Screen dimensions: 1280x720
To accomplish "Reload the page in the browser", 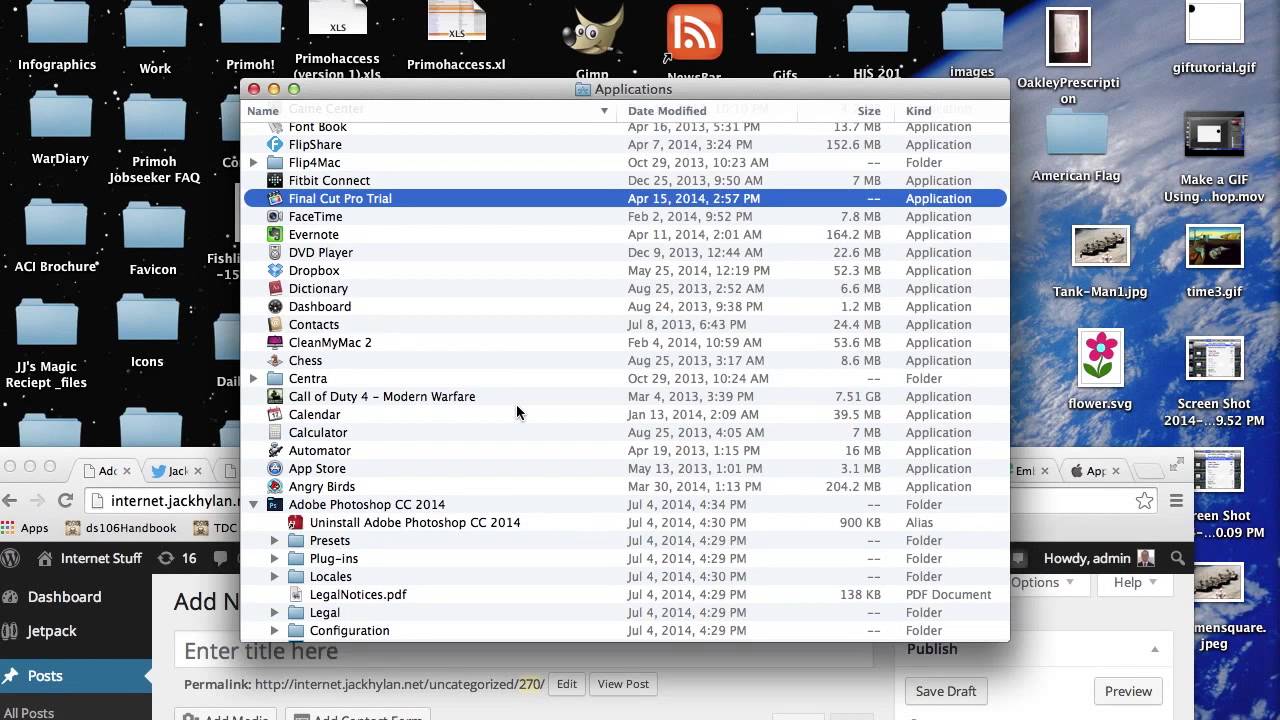I will point(65,500).
